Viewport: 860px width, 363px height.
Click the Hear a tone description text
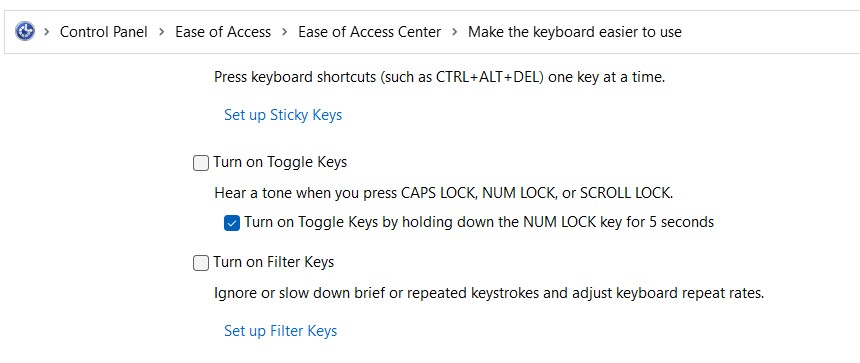443,193
